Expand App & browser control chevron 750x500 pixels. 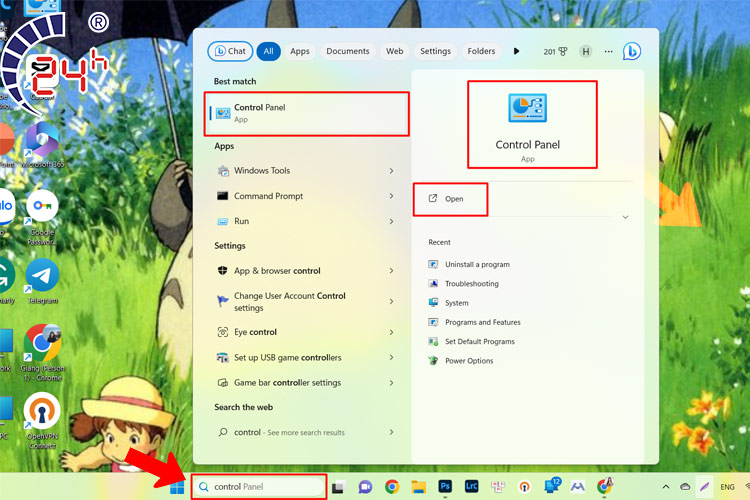[x=391, y=271]
